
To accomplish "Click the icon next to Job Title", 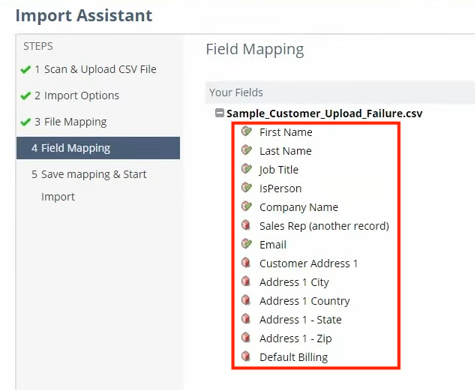I will click(246, 169).
